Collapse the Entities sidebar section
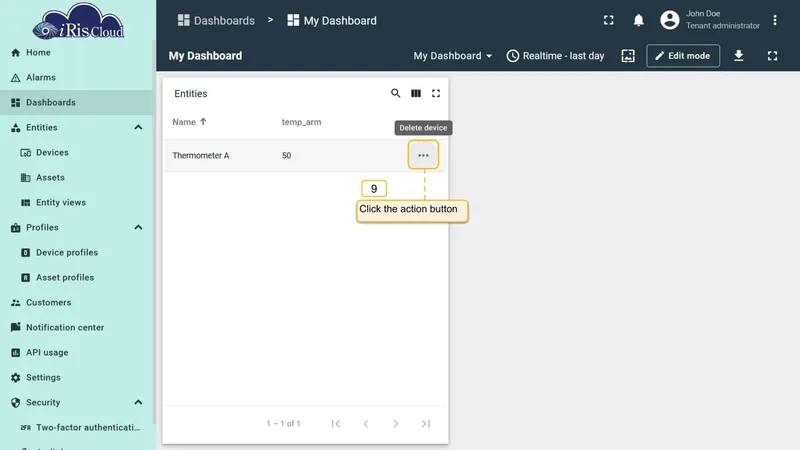 click(138, 128)
